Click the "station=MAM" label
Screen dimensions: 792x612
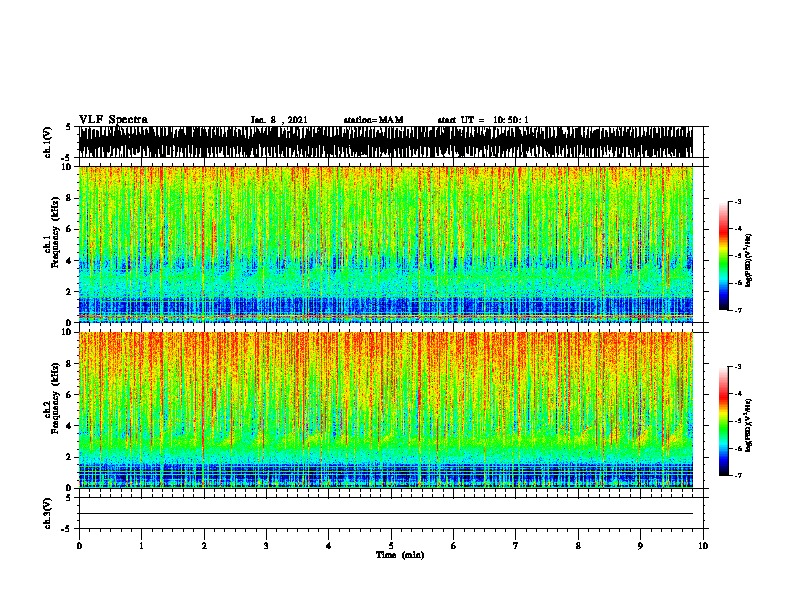click(373, 120)
